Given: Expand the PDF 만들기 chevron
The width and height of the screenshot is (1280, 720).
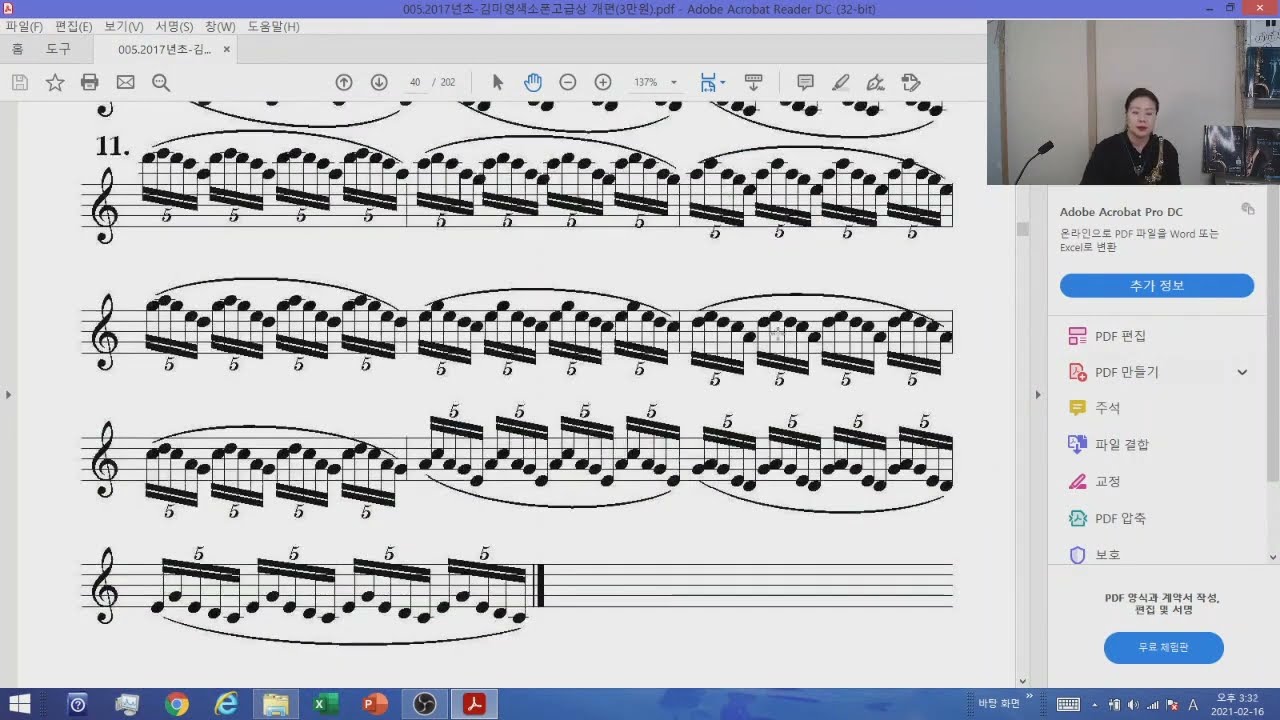Looking at the screenshot, I should click(1242, 372).
